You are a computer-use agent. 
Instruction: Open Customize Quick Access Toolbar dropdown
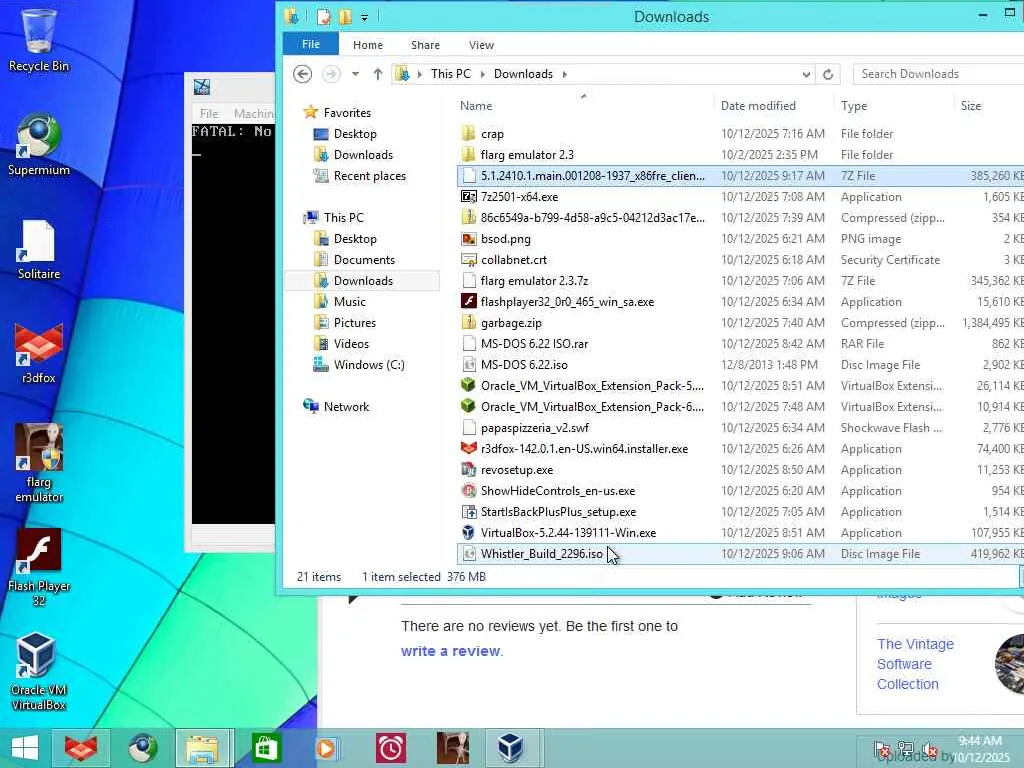point(364,17)
